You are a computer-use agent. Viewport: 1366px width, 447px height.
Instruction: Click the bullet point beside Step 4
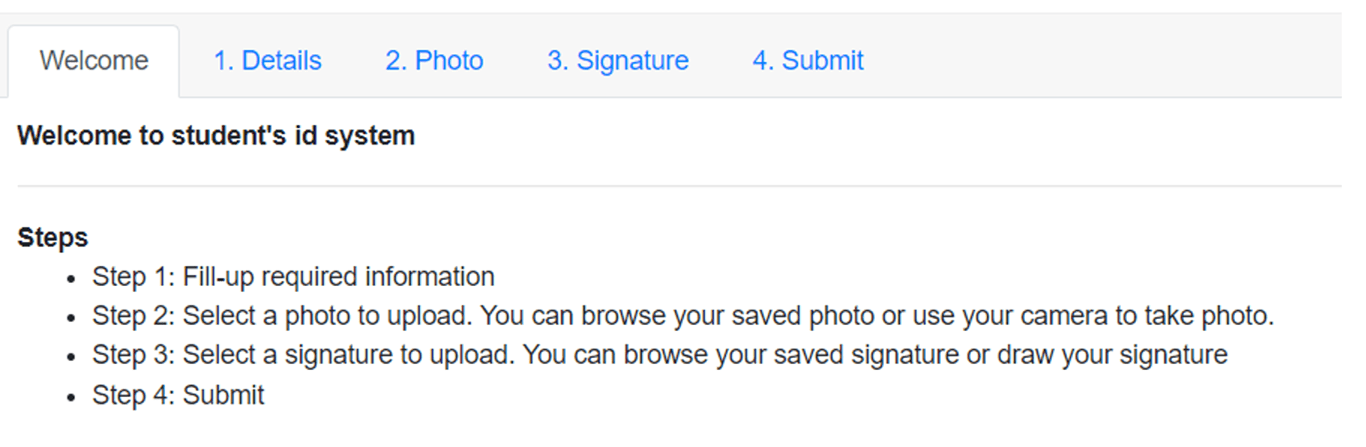click(x=71, y=396)
